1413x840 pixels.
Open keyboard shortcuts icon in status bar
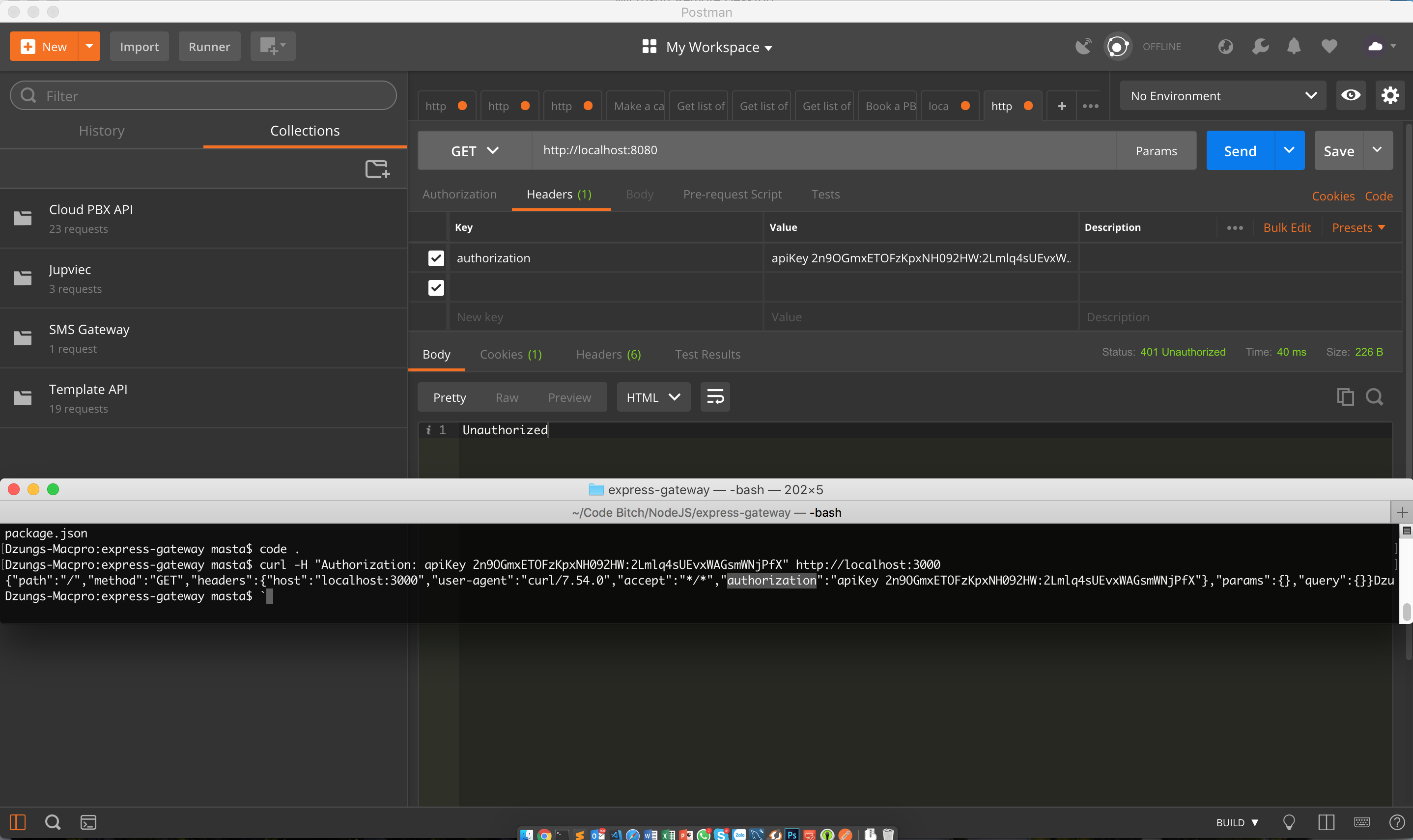click(1362, 822)
